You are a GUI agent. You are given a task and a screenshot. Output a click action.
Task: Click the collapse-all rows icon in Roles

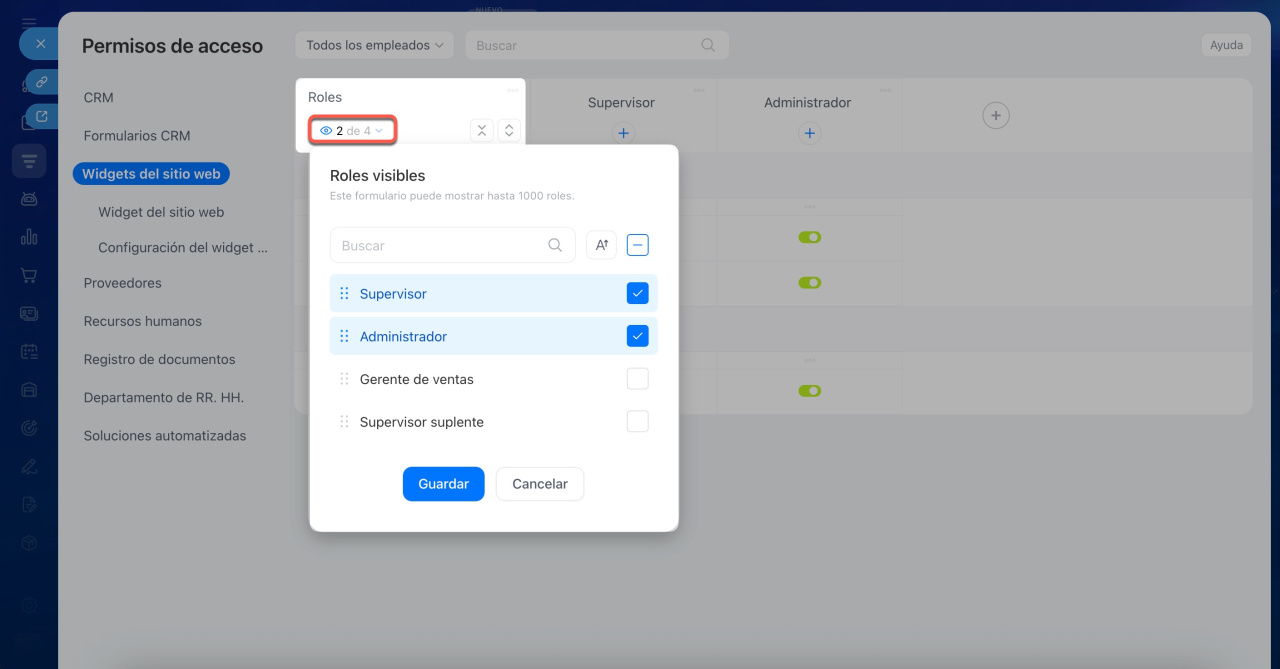pos(482,130)
